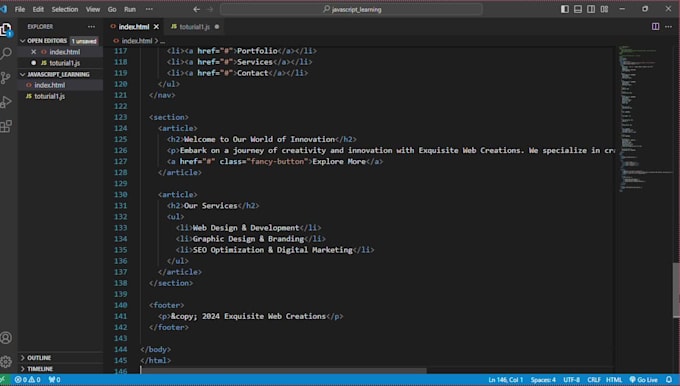Open the Go menu
The width and height of the screenshot is (680, 386).
click(x=112, y=9)
